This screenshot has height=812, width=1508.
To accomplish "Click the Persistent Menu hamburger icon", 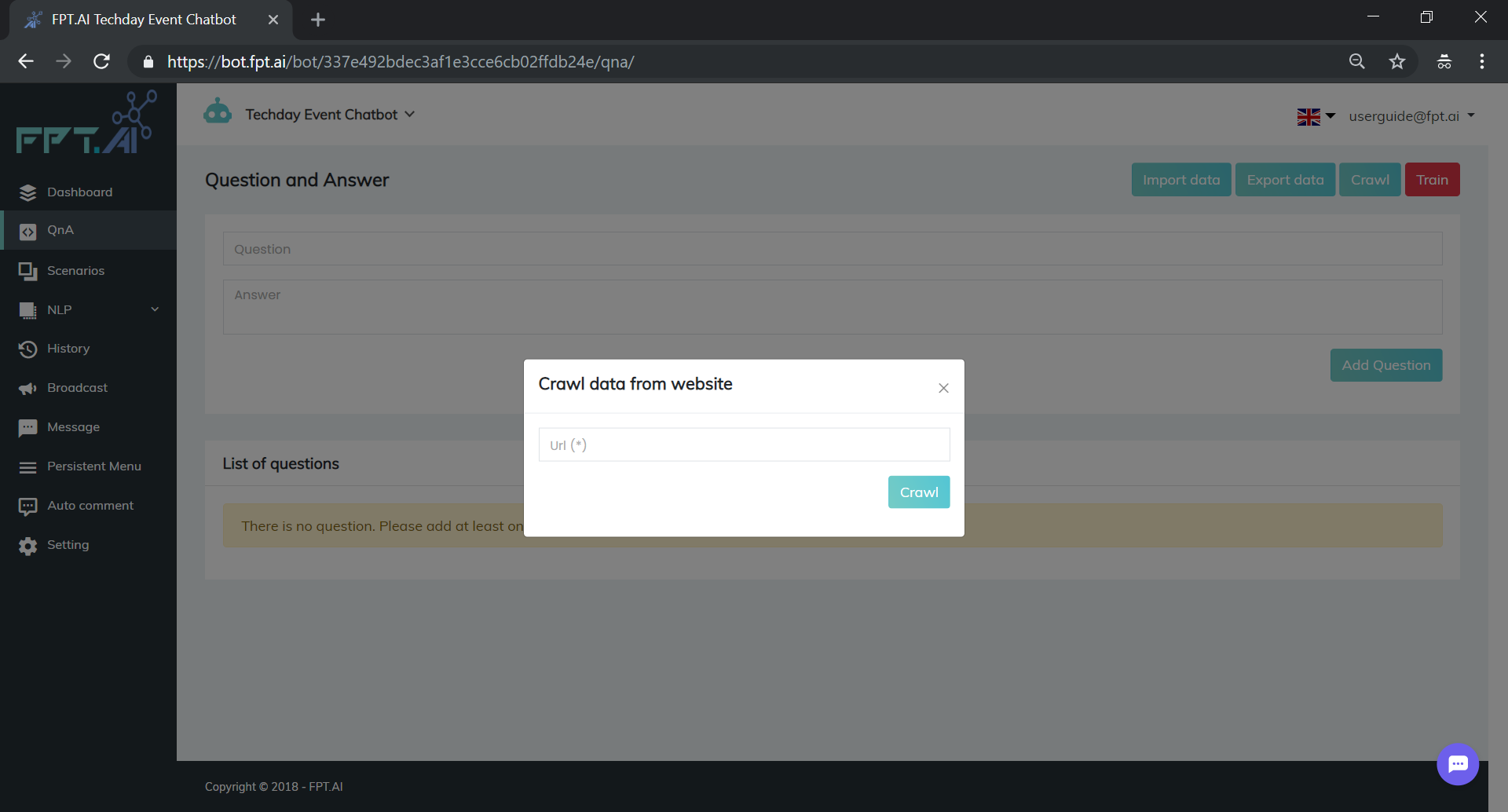I will 28,467.
